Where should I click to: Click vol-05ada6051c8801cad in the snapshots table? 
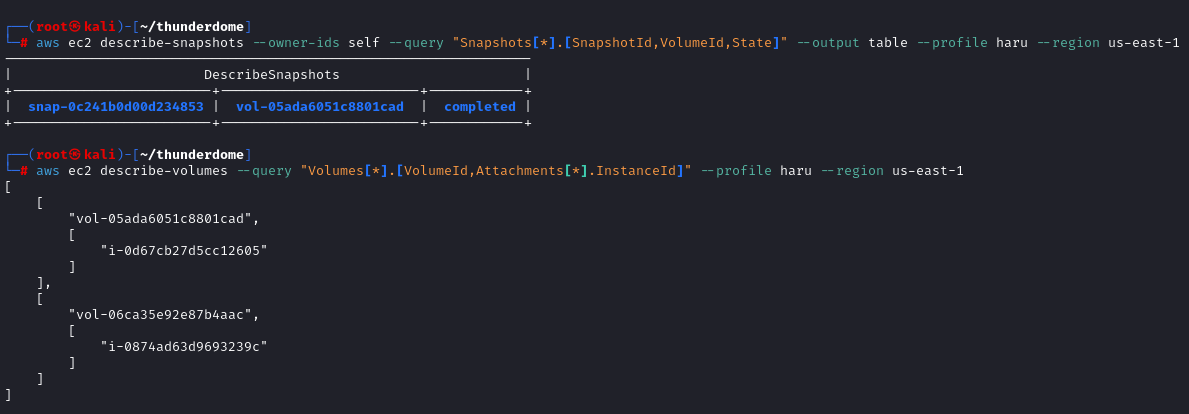[x=319, y=106]
